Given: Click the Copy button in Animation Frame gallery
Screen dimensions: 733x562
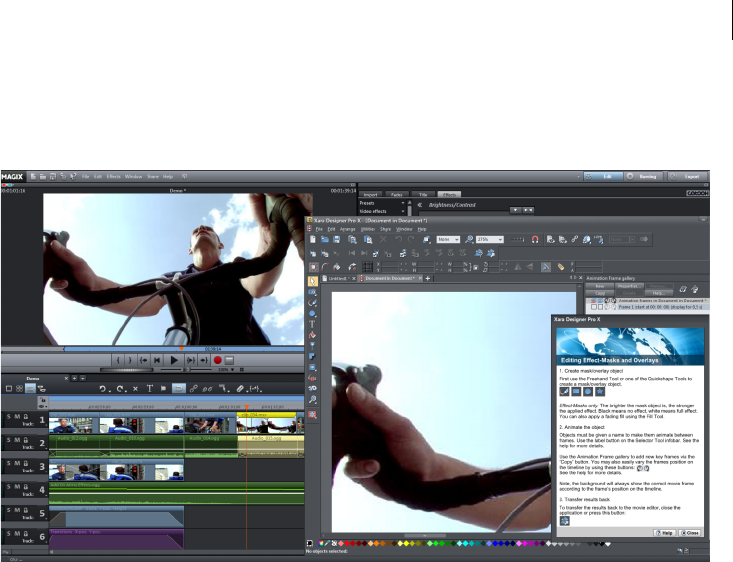Looking at the screenshot, I should (x=600, y=293).
